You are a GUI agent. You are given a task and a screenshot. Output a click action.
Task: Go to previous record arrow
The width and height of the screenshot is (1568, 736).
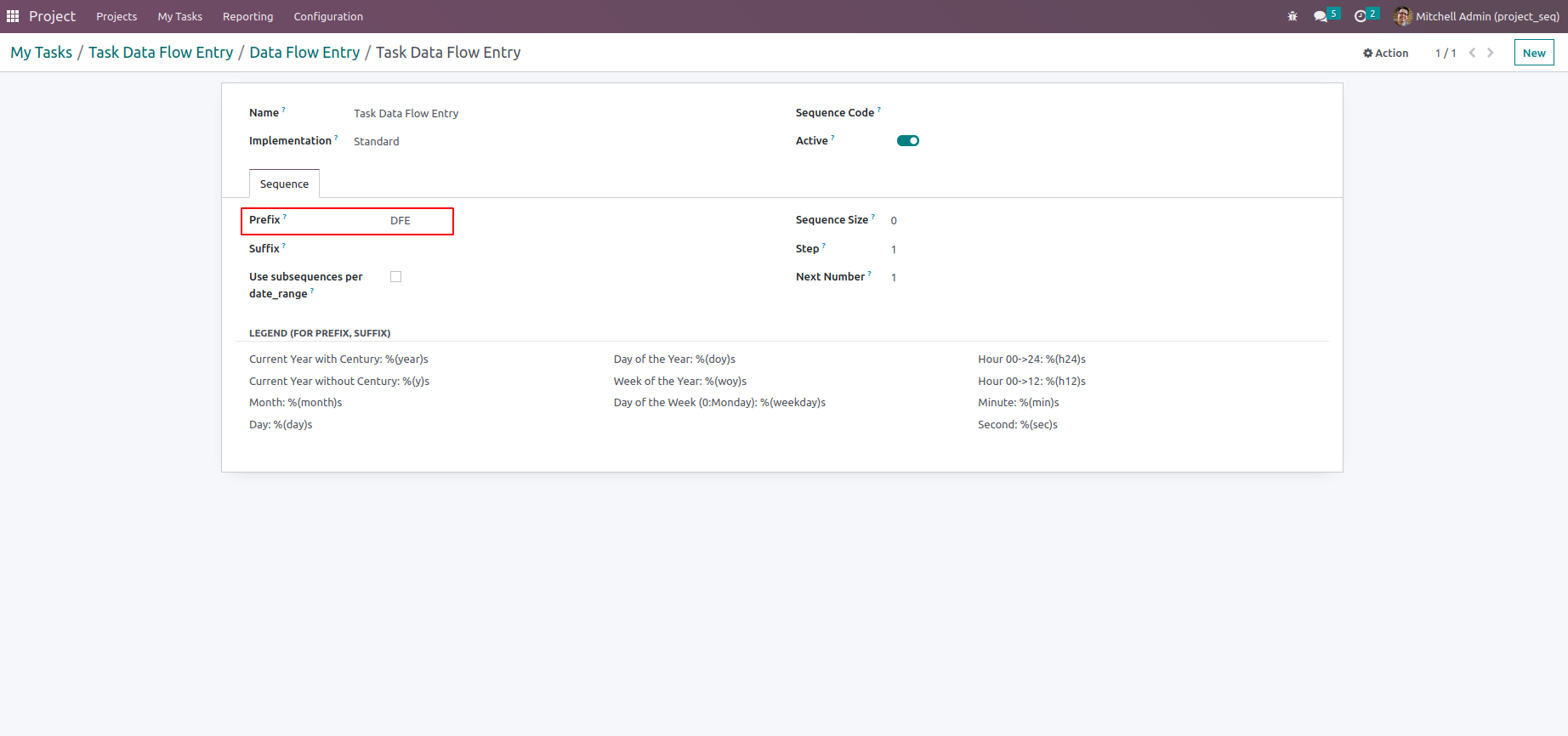[1472, 53]
